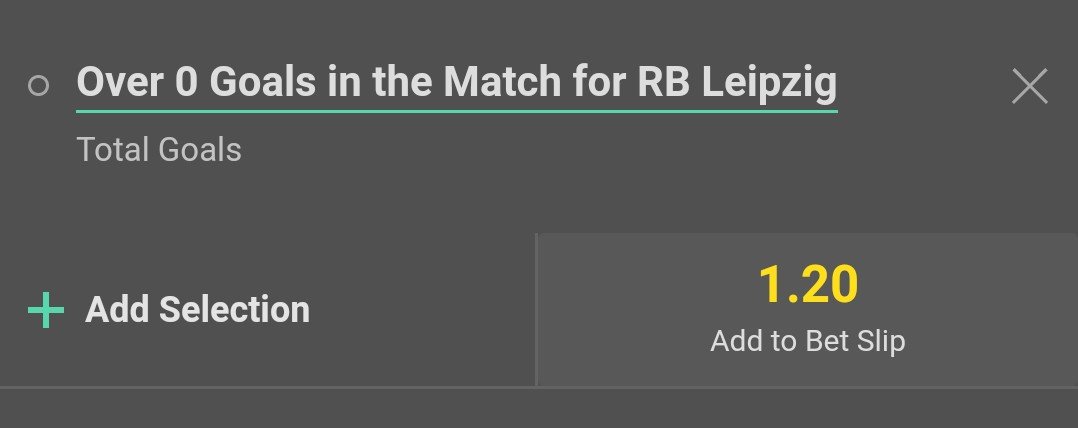Click the word Add beside the plus icon
The image size is (1078, 428).
(118, 310)
